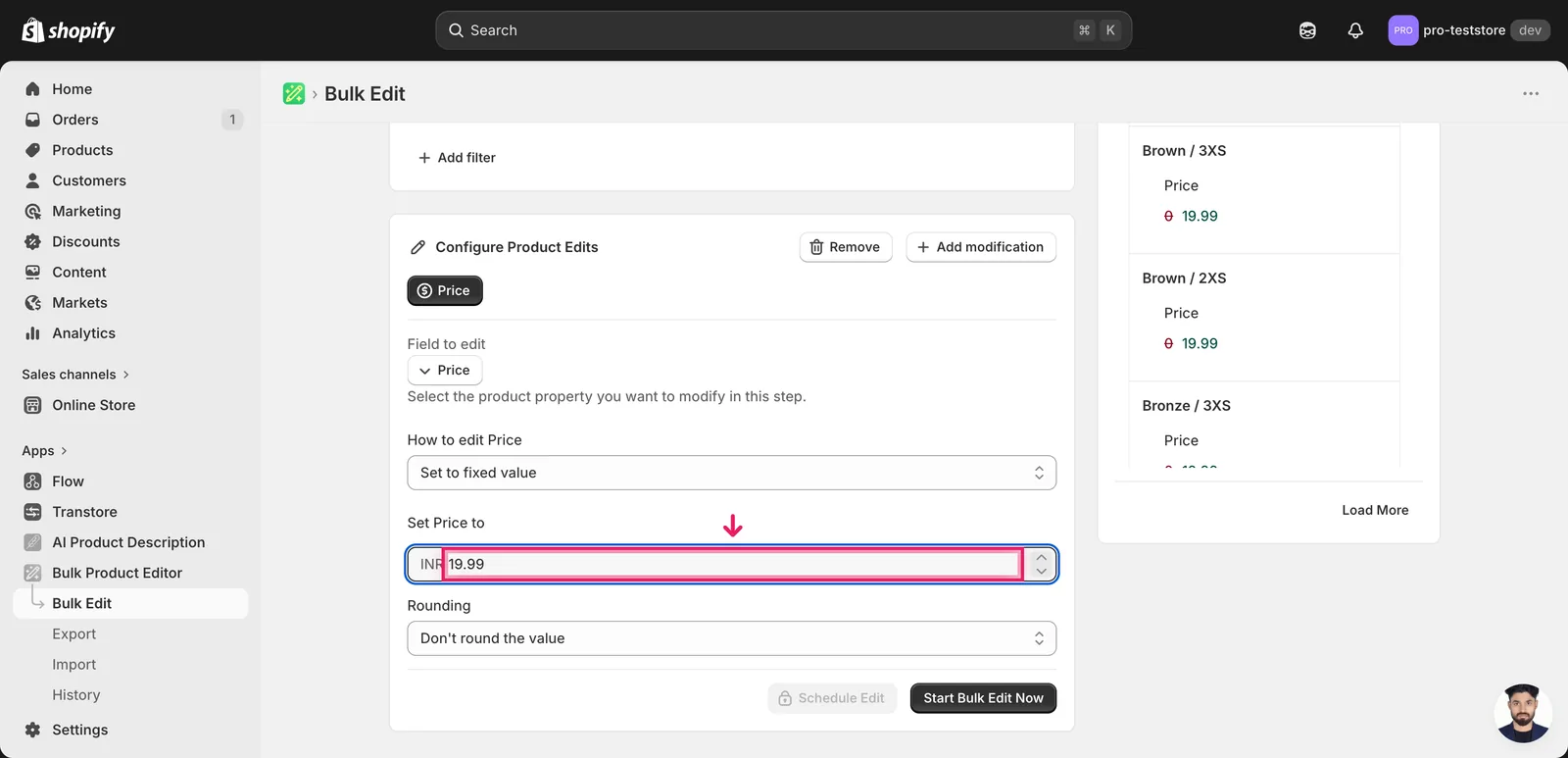The height and width of the screenshot is (758, 1568).
Task: Click the Markets globe icon
Action: (32, 303)
